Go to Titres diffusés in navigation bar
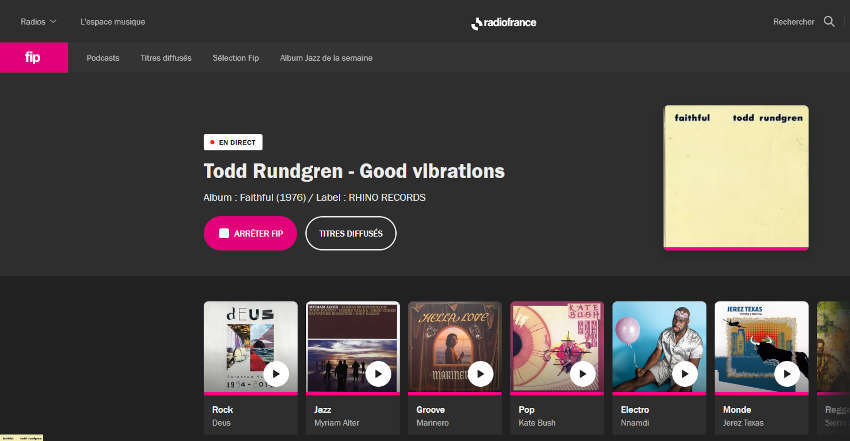850x441 pixels. pyautogui.click(x=166, y=58)
